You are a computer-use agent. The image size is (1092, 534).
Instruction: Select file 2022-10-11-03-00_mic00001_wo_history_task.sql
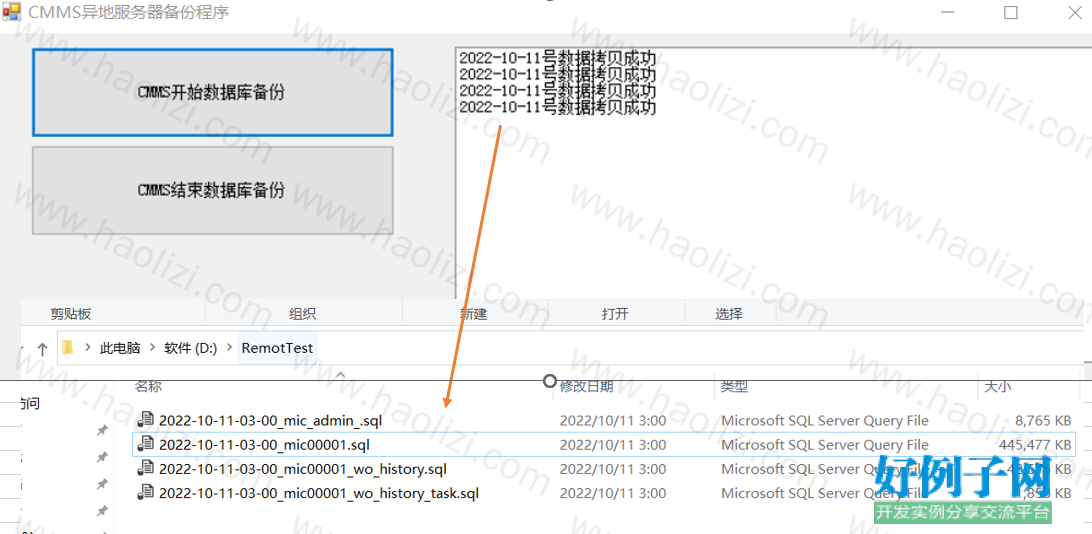pyautogui.click(x=319, y=494)
